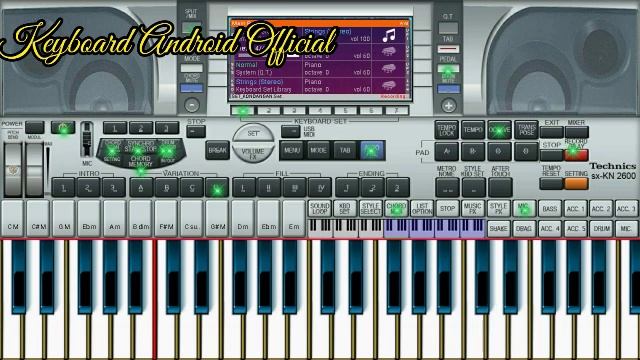Viewport: 640px width, 360px height.
Task: Toggle SYNCHRO START/STOP
Action: [x=140, y=147]
